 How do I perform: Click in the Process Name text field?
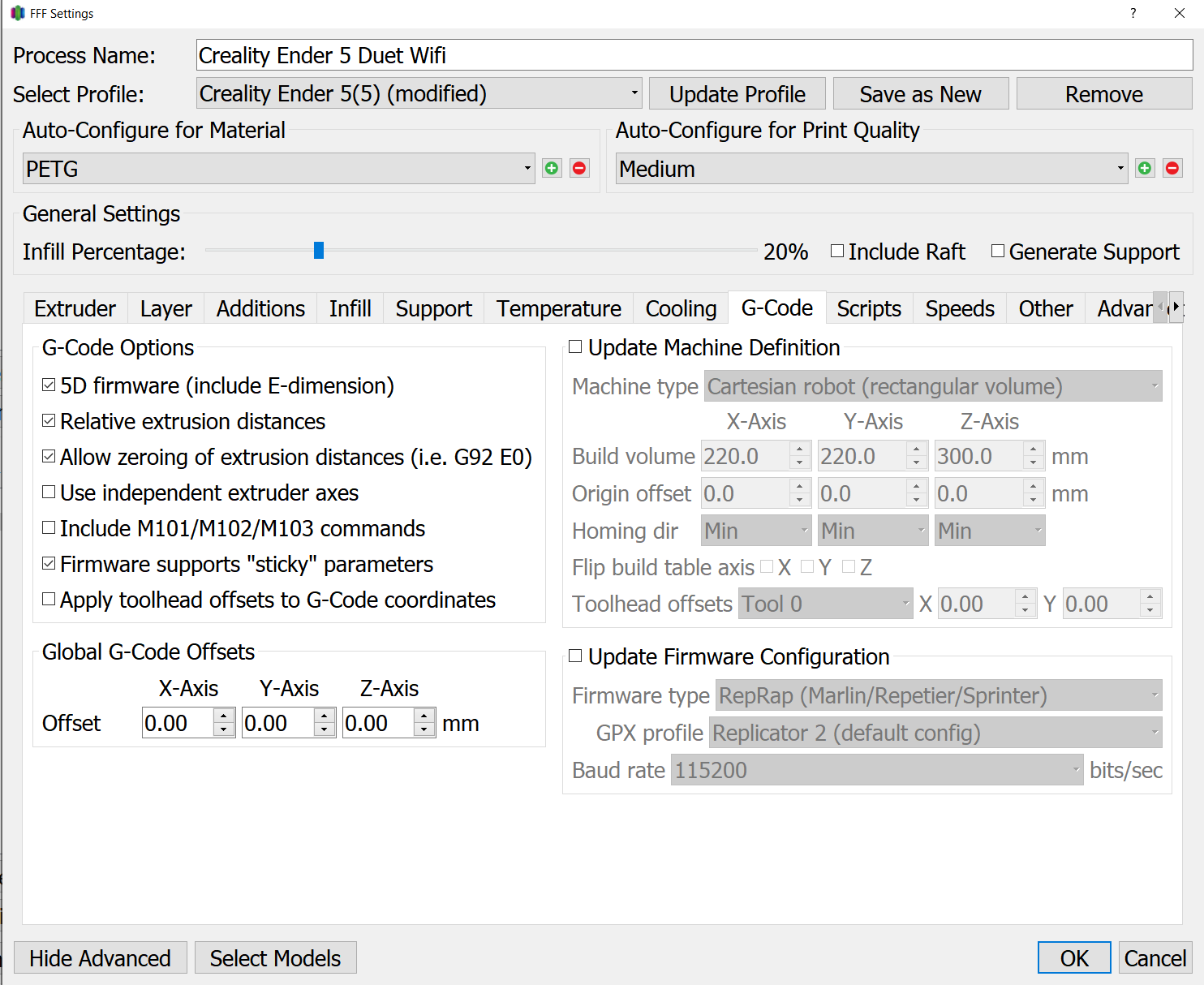[694, 55]
